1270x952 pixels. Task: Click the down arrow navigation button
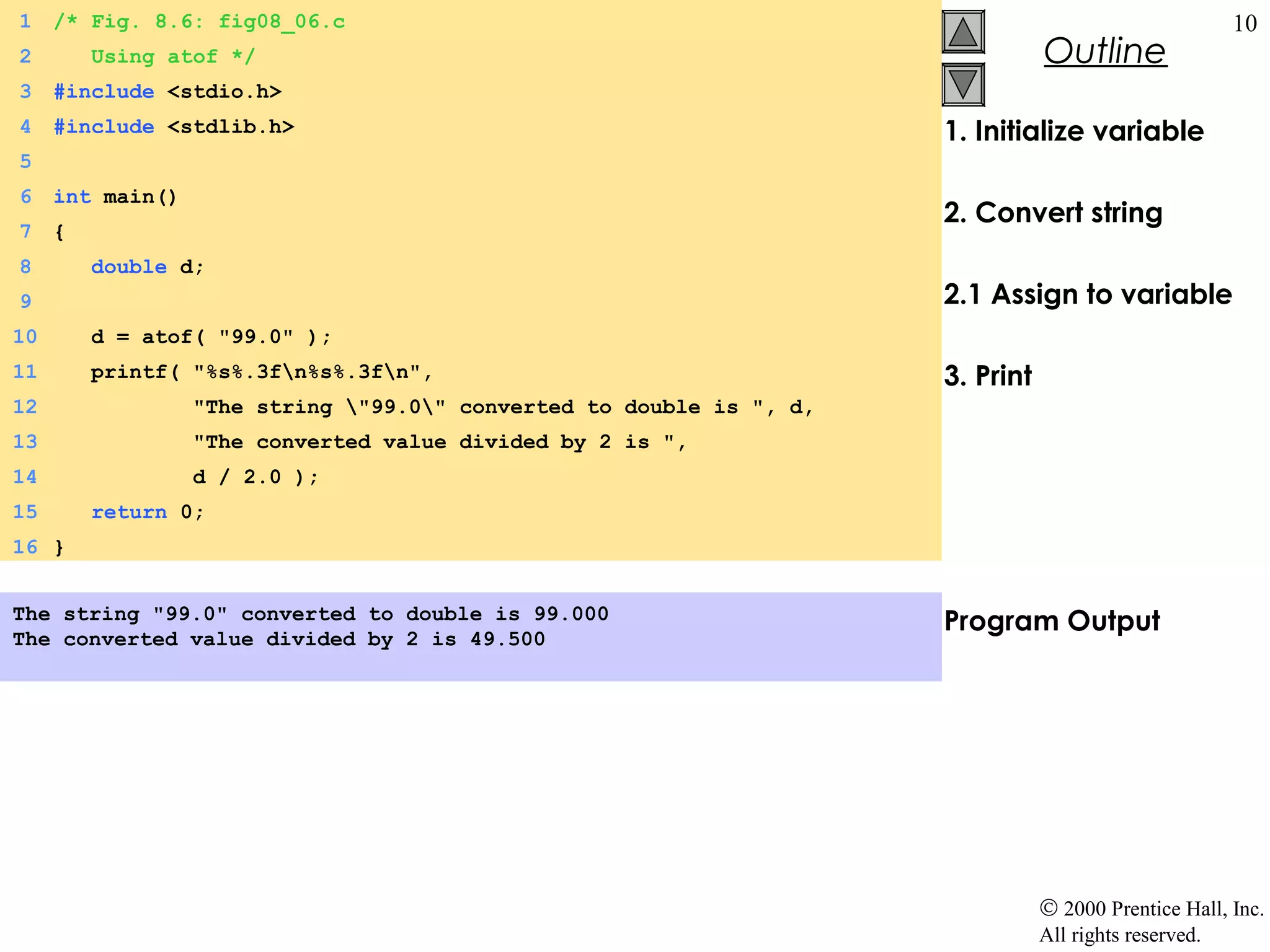tap(963, 85)
